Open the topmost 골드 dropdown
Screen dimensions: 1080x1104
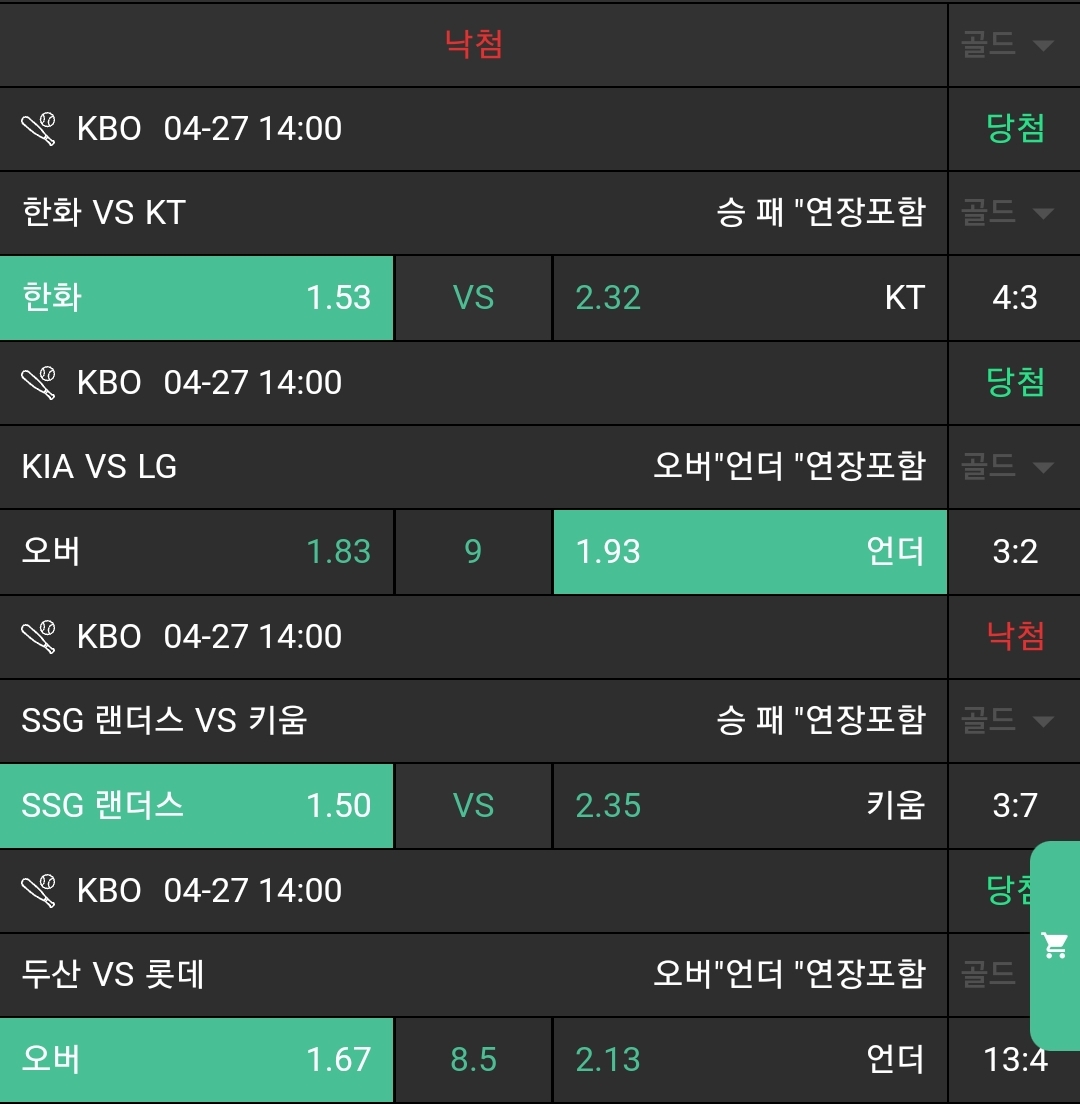(1008, 45)
